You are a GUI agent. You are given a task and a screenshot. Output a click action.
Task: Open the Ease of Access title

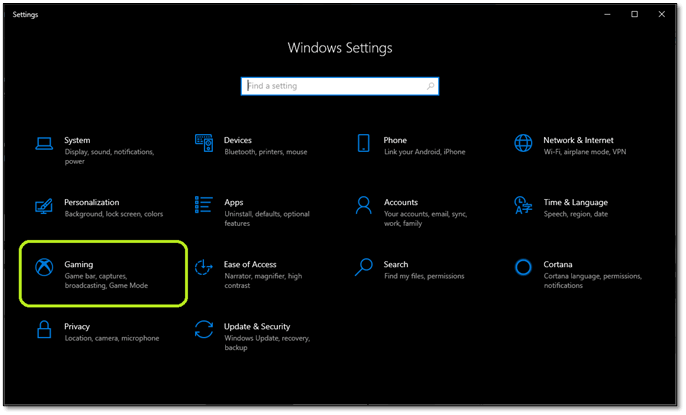coord(250,265)
